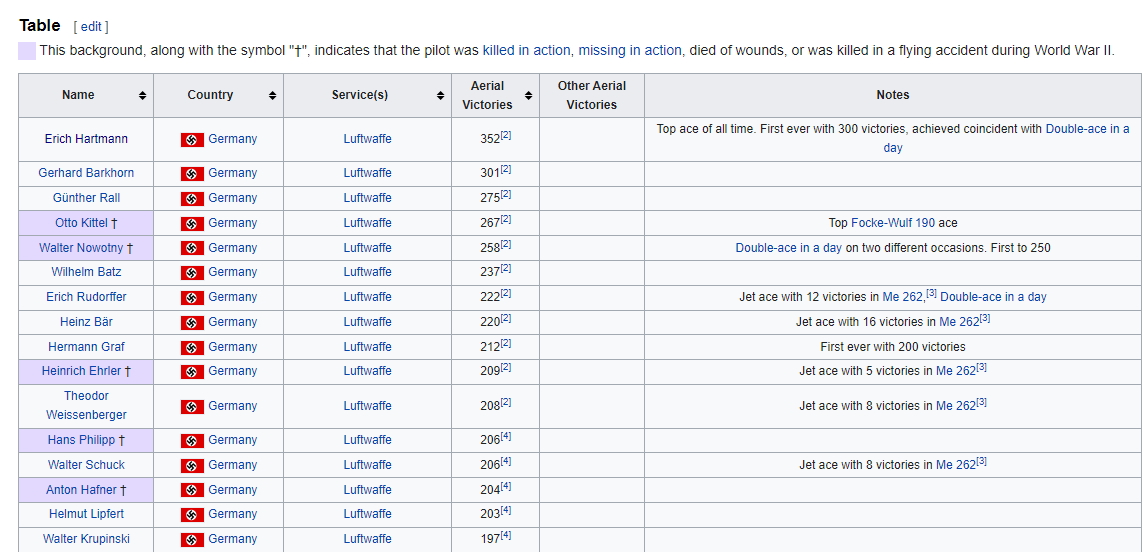Open Erich Hartmann's article
The image size is (1143, 552).
[x=86, y=139]
